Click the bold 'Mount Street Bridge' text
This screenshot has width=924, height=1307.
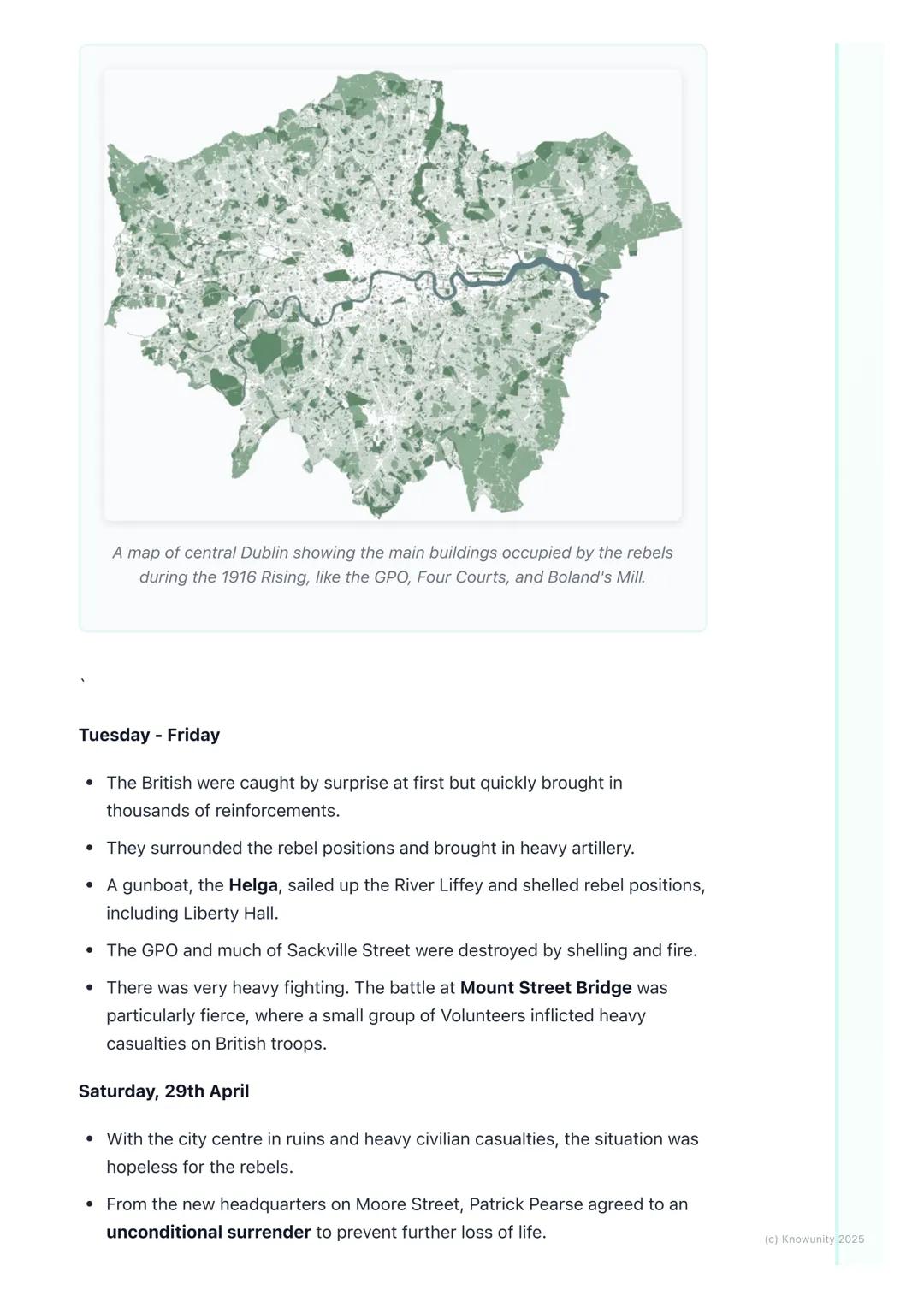[x=545, y=988]
